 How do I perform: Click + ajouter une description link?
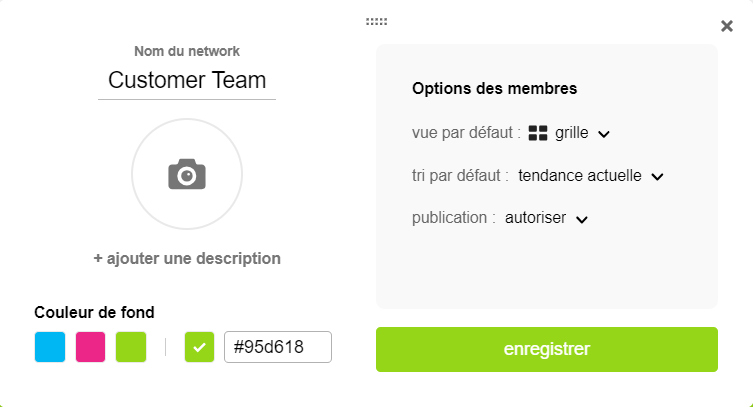point(187,258)
